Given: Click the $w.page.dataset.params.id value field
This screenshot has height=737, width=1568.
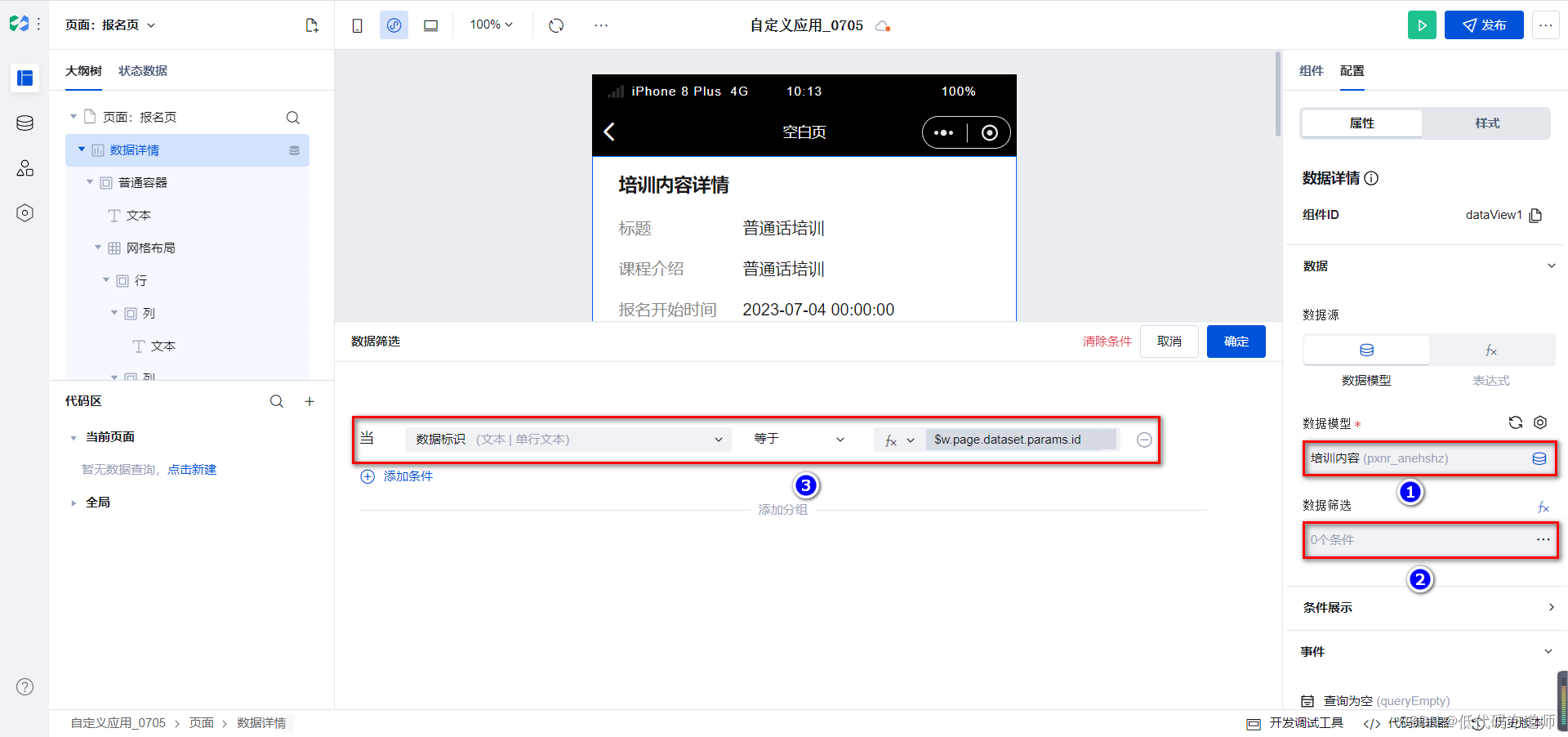Looking at the screenshot, I should click(1022, 440).
